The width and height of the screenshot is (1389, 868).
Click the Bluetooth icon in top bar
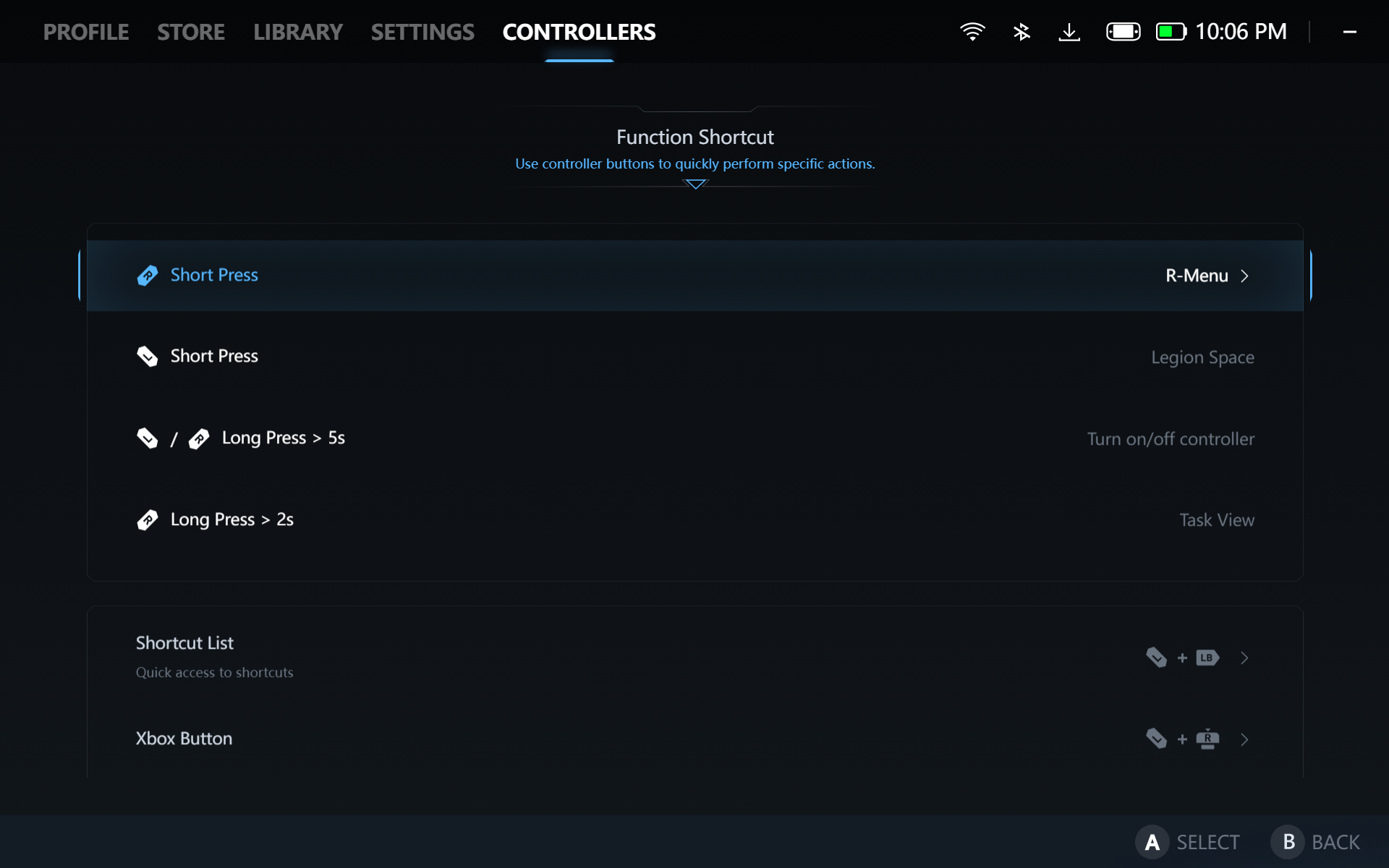click(x=1021, y=32)
